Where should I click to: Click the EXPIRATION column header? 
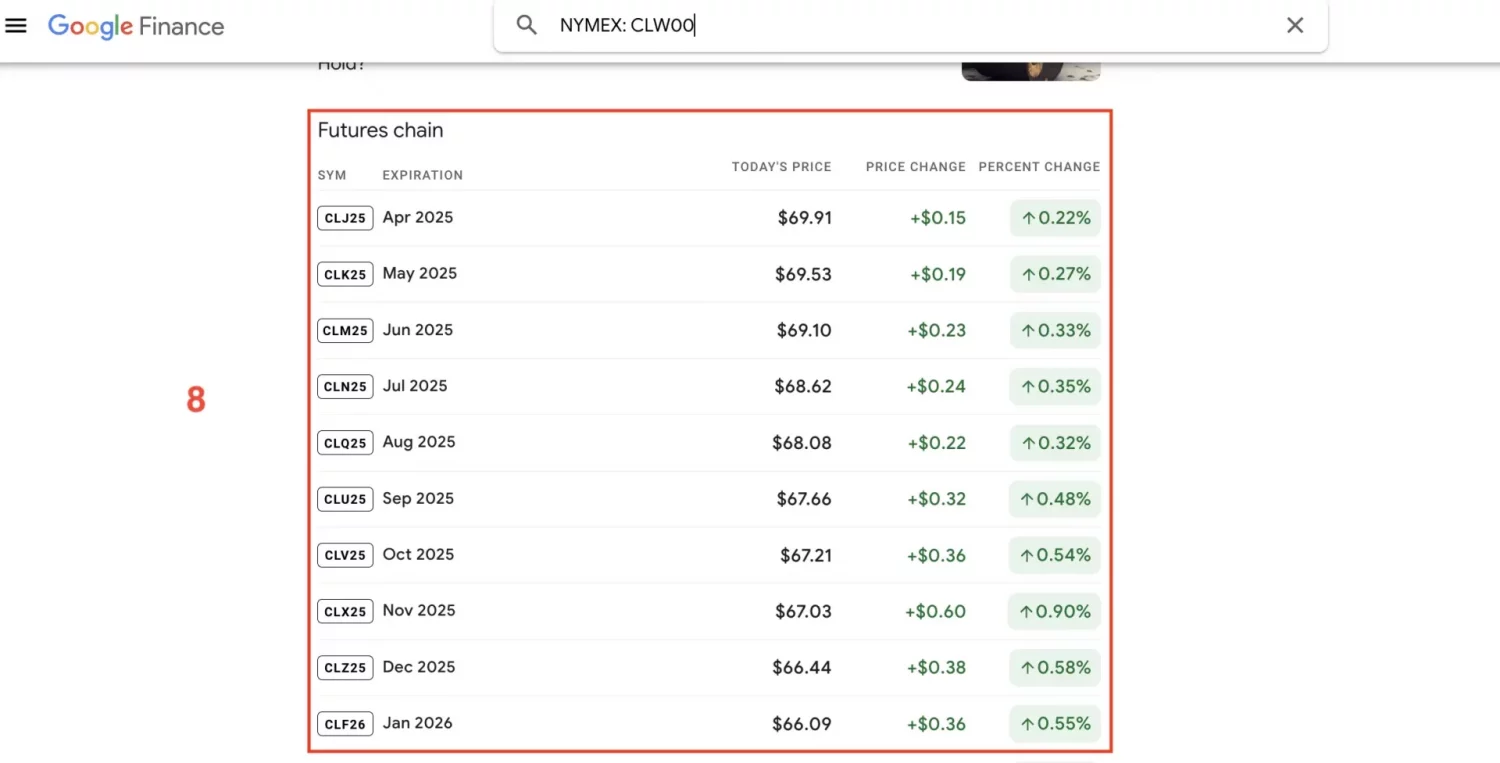[422, 175]
